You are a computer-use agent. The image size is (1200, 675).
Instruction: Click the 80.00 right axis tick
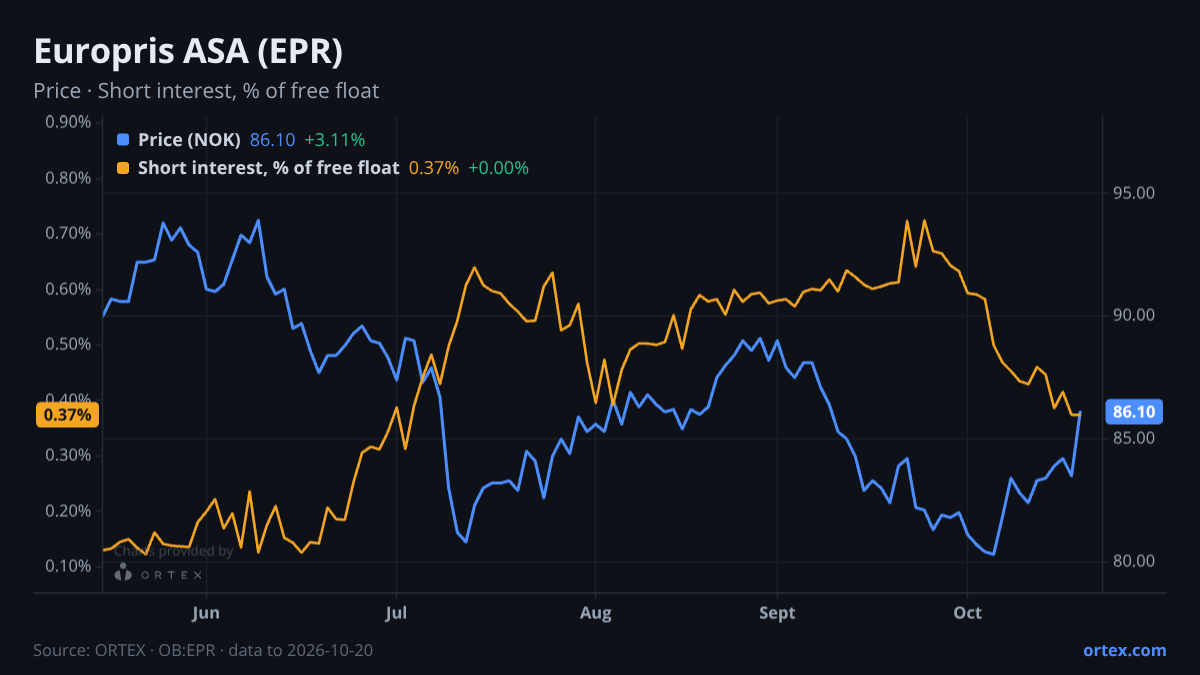coord(1134,561)
